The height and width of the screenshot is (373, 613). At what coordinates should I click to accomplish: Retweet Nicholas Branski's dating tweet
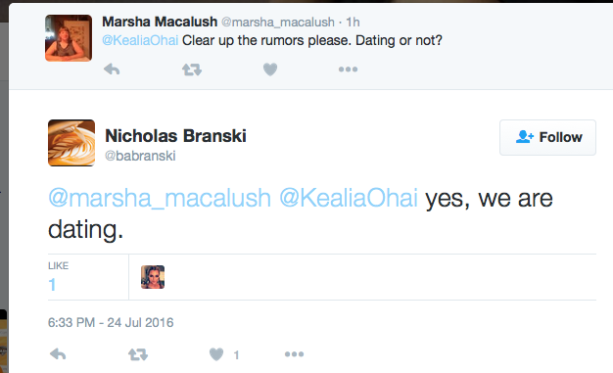click(138, 354)
